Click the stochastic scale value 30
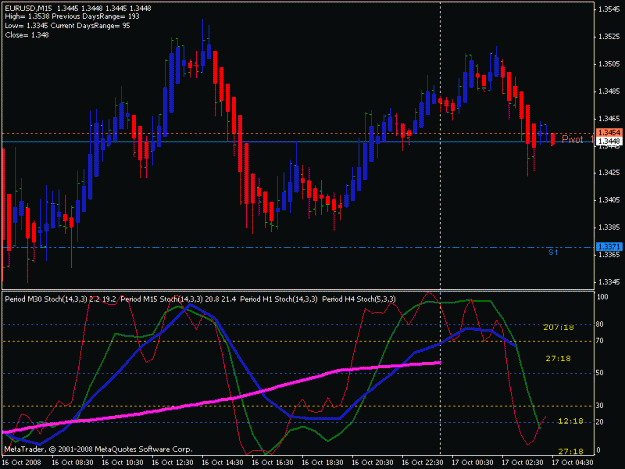 600,406
